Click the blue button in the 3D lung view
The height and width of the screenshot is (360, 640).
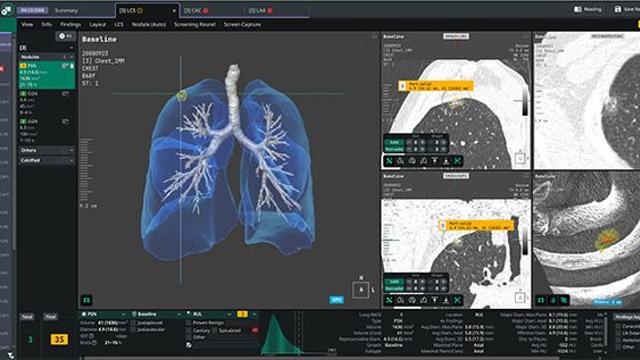point(336,300)
